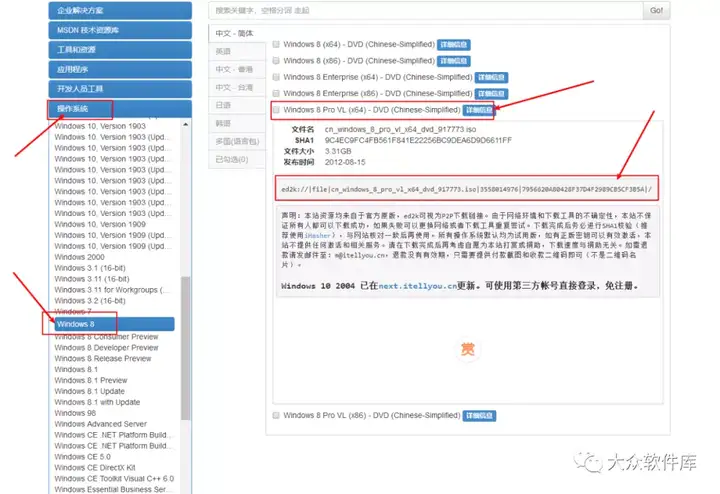
Task: Click the ed2k download link text box
Action: [467, 189]
